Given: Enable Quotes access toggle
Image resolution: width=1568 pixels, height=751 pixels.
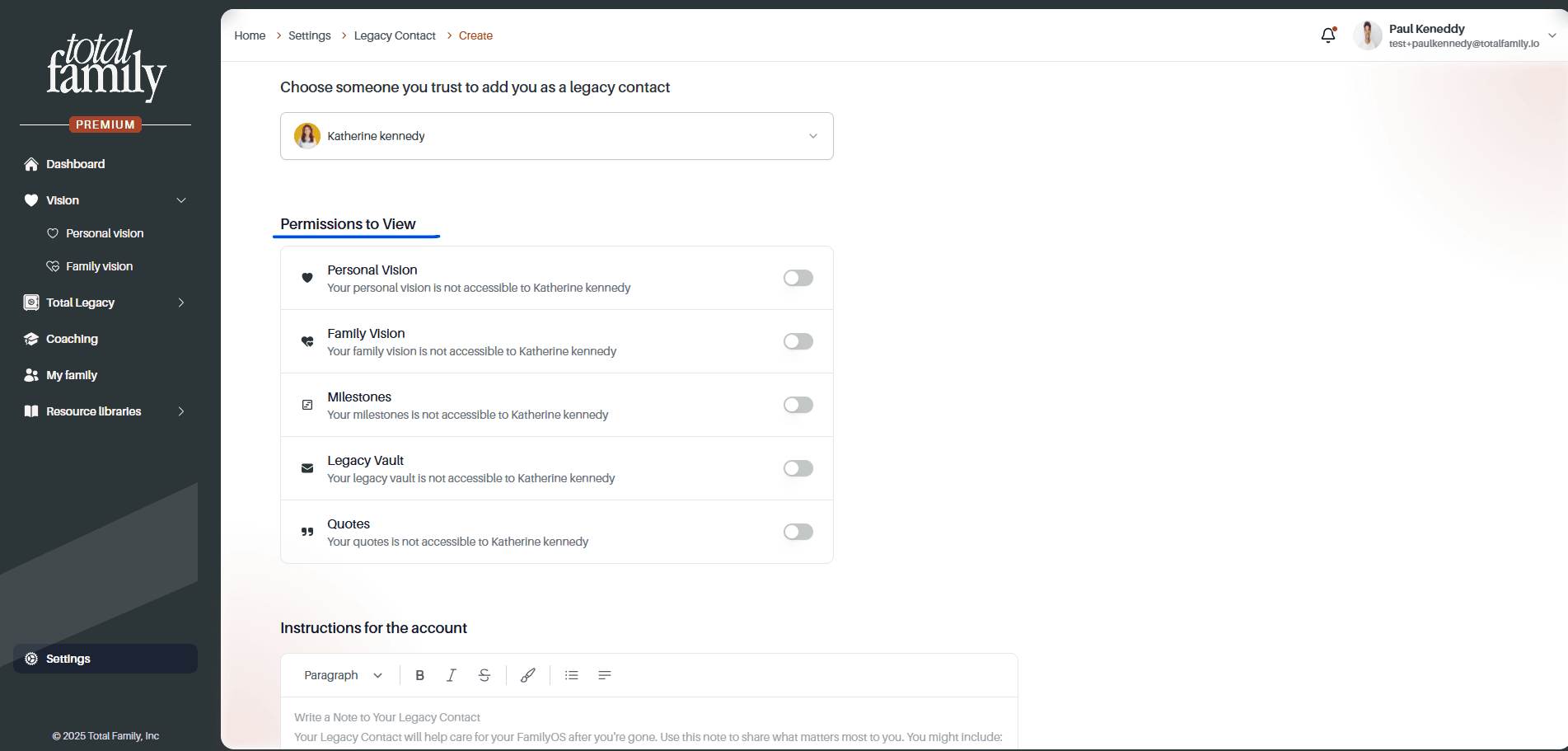Looking at the screenshot, I should (x=798, y=532).
